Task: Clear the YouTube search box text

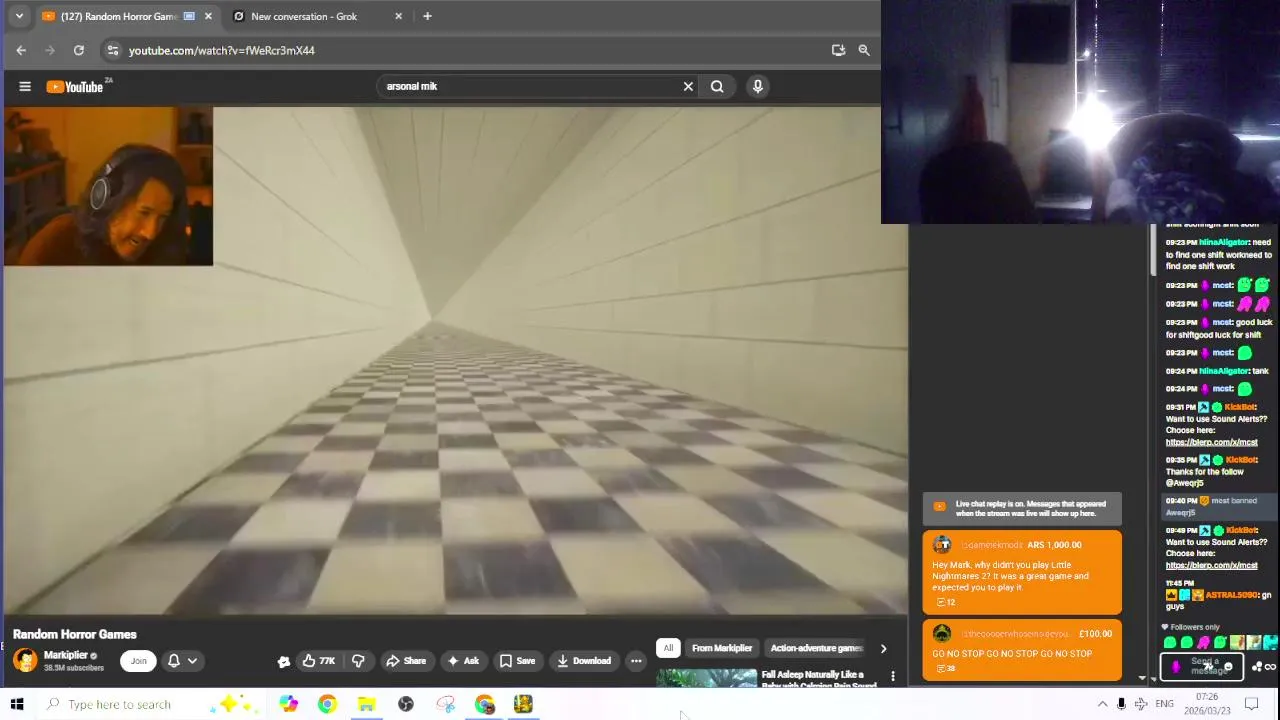Action: pyautogui.click(x=688, y=86)
